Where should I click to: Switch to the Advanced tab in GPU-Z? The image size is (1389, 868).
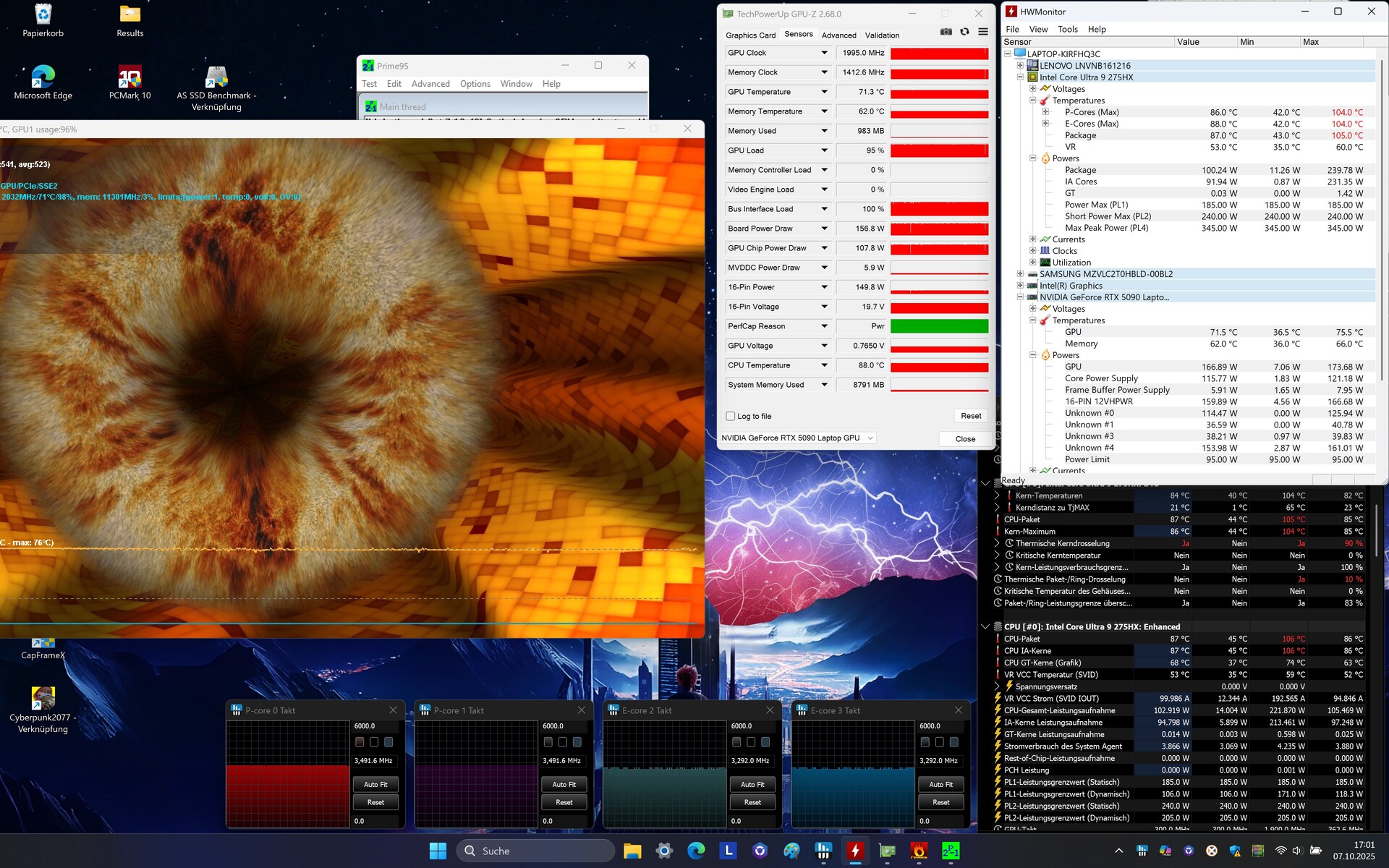pyautogui.click(x=838, y=35)
